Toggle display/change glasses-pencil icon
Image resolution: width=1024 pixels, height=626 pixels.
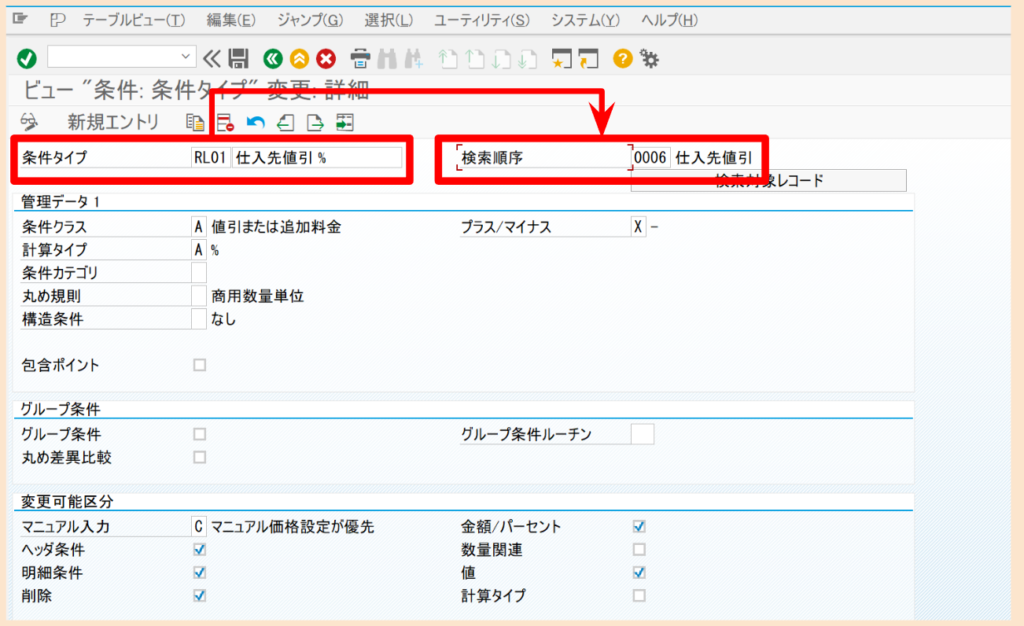(29, 122)
